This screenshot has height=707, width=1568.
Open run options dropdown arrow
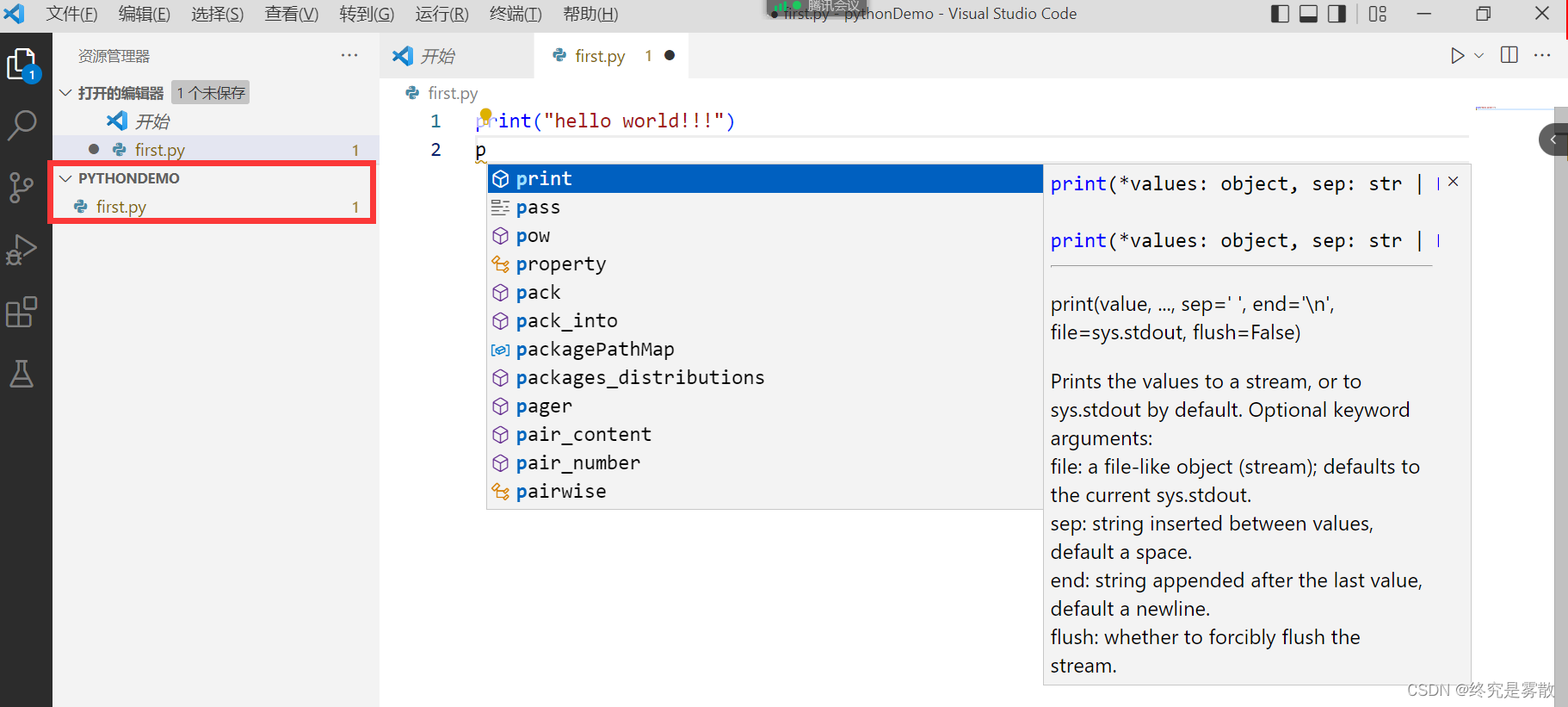[x=1478, y=56]
